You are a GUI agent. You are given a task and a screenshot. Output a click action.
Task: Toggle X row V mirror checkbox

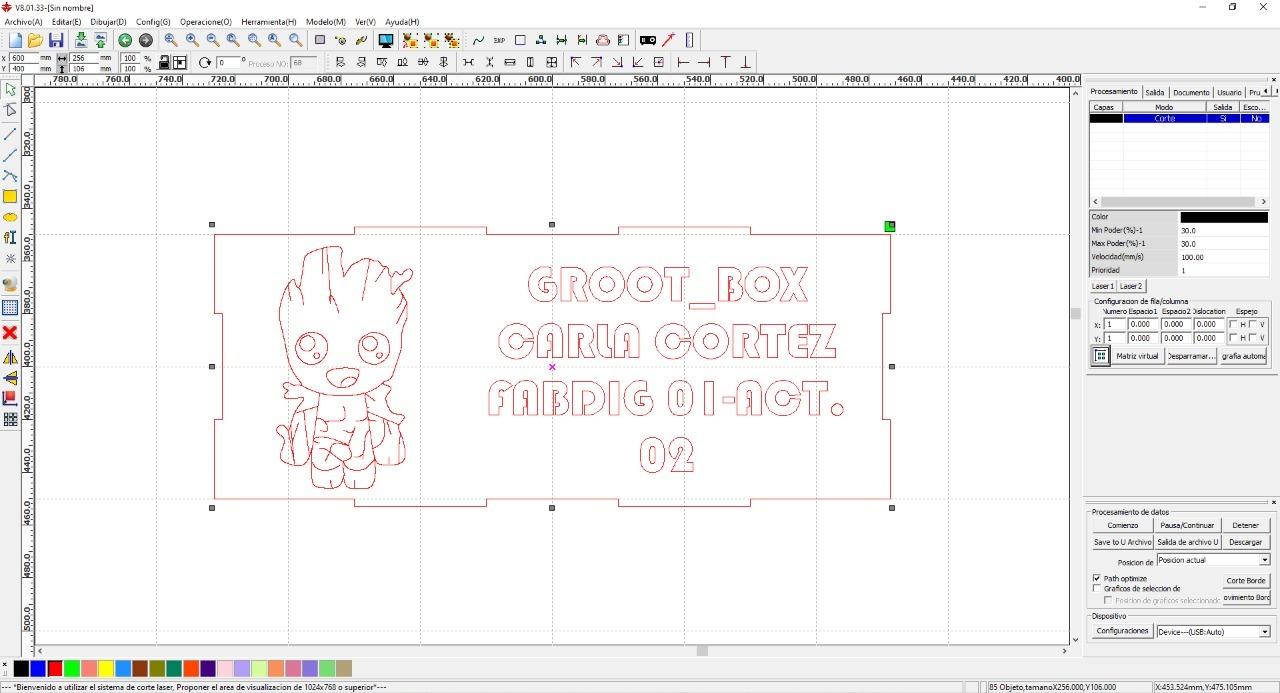(x=1252, y=324)
